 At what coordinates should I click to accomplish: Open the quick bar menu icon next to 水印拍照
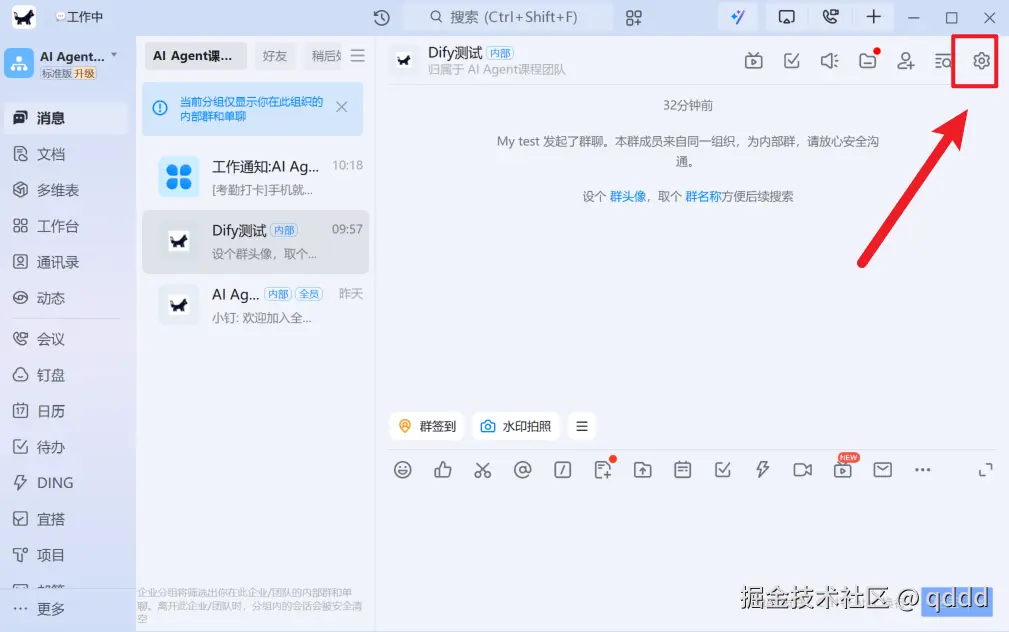click(582, 426)
